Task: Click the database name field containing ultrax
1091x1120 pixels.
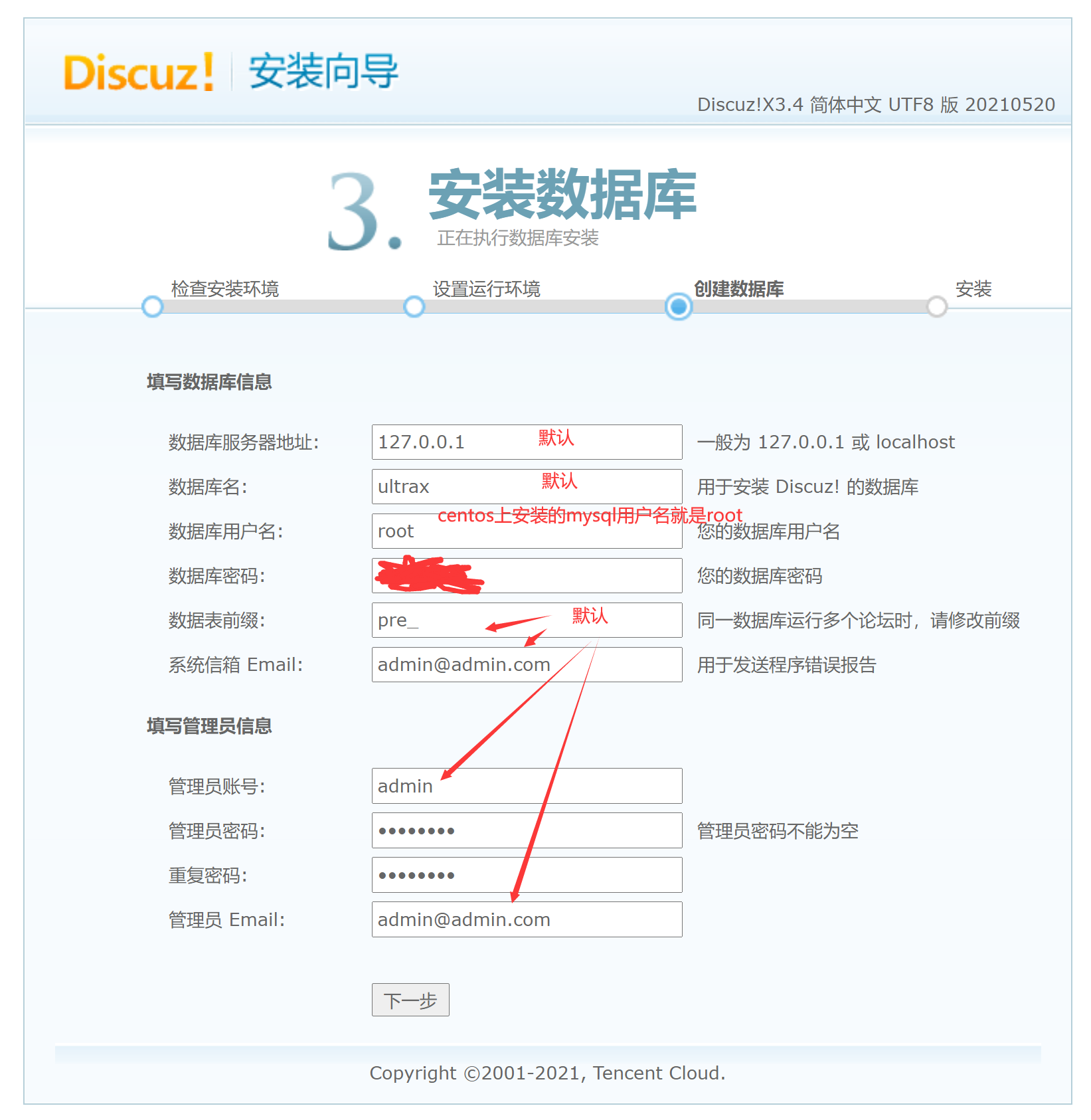Action: tap(527, 486)
